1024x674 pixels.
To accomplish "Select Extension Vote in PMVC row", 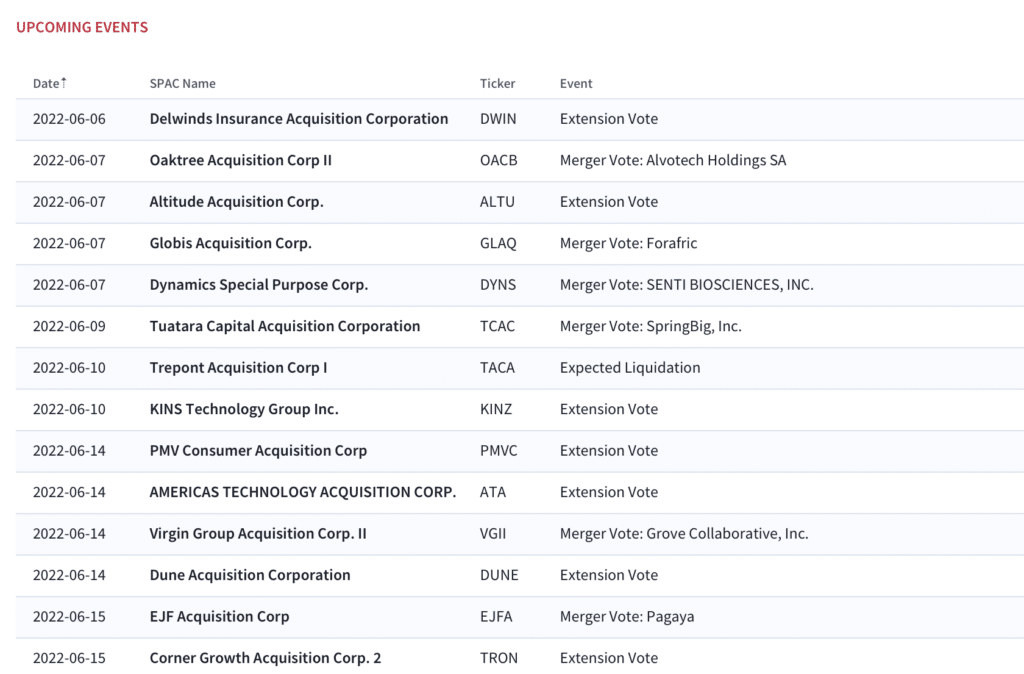I will click(609, 451).
